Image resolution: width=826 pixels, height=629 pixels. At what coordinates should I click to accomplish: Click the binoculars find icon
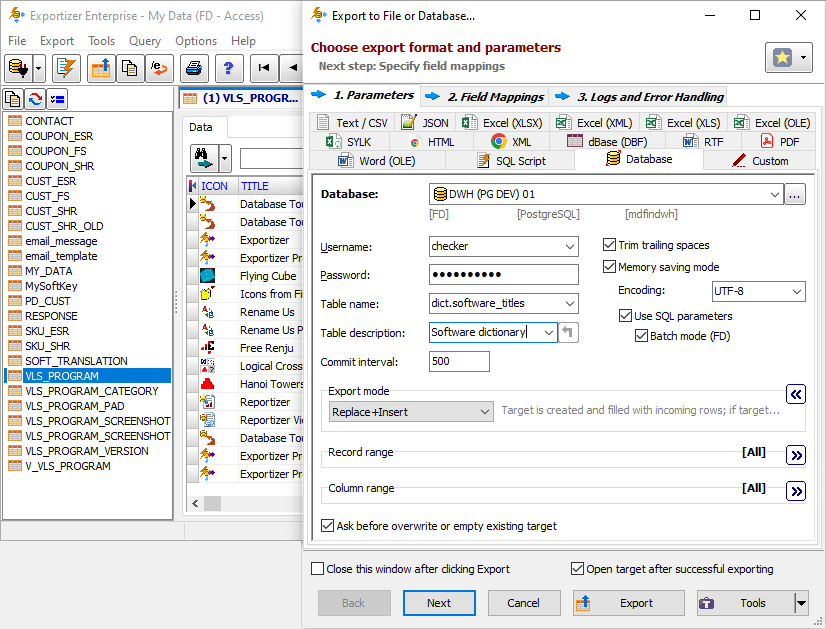click(204, 158)
